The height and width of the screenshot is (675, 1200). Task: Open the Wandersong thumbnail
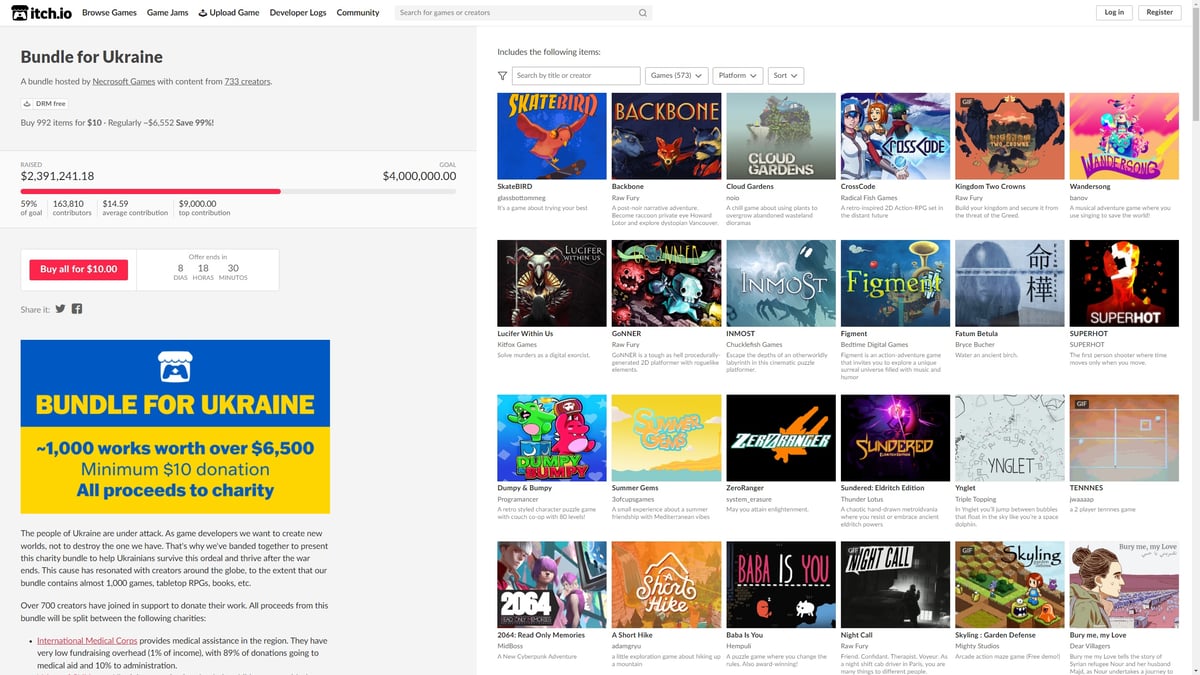1124,136
